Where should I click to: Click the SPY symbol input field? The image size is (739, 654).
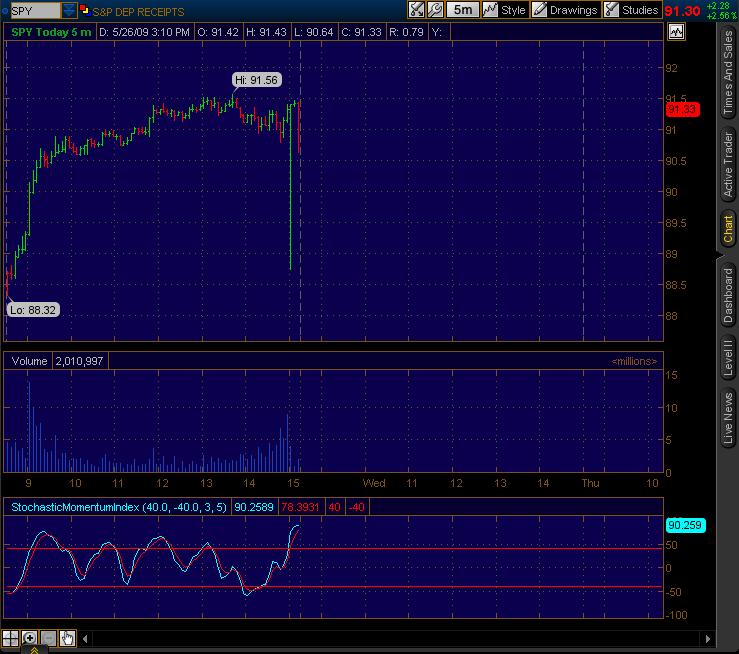pos(35,10)
